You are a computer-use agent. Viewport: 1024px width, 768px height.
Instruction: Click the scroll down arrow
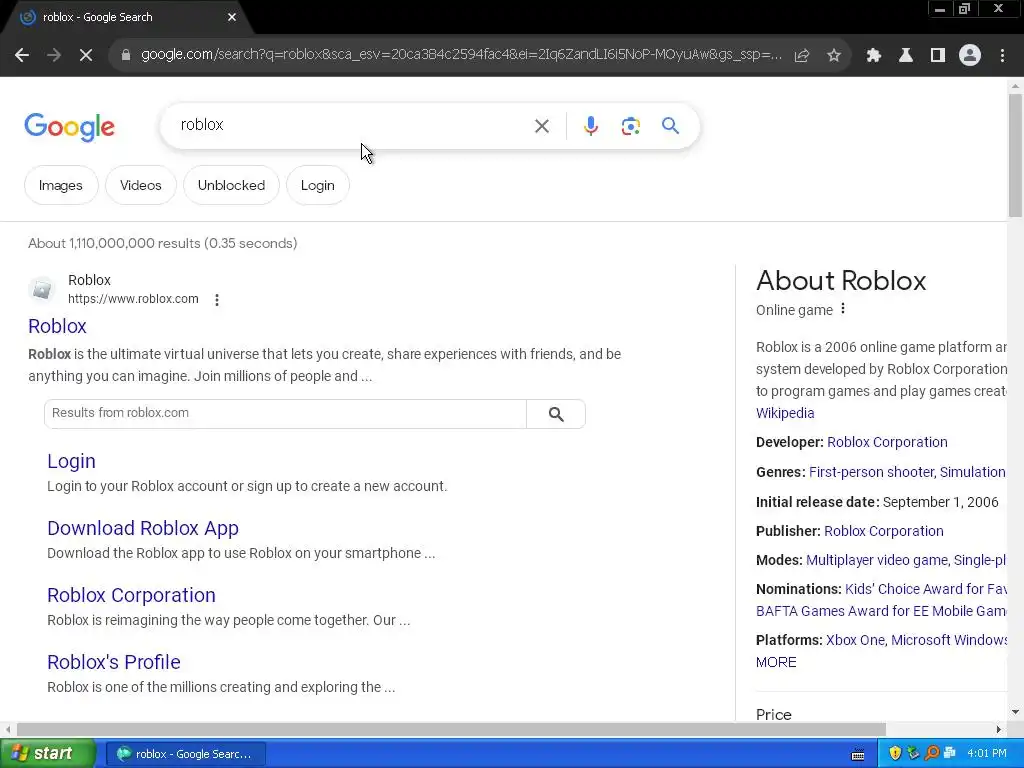click(x=1016, y=712)
